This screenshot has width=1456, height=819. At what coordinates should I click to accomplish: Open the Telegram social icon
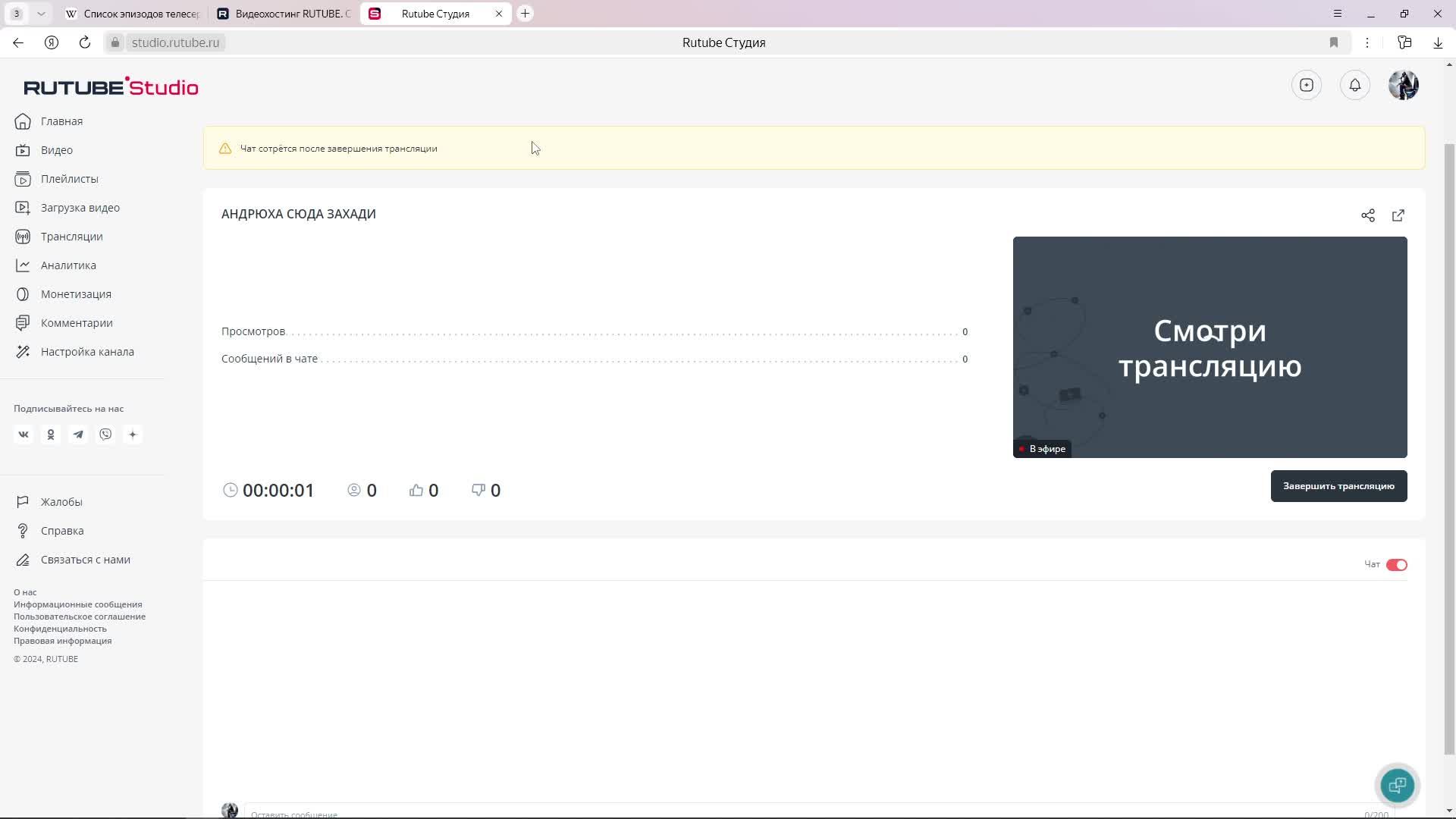(x=78, y=435)
